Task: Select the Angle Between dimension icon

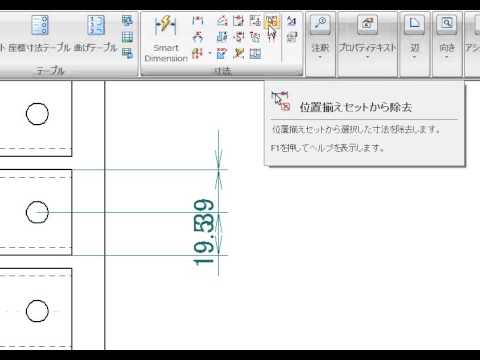Action: pos(198,37)
